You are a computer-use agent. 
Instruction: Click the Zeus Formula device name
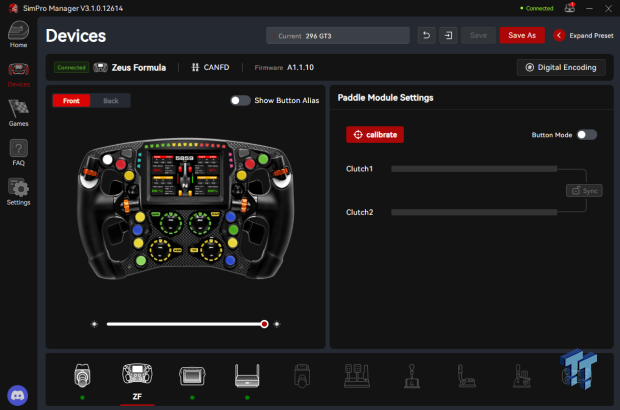[138, 68]
